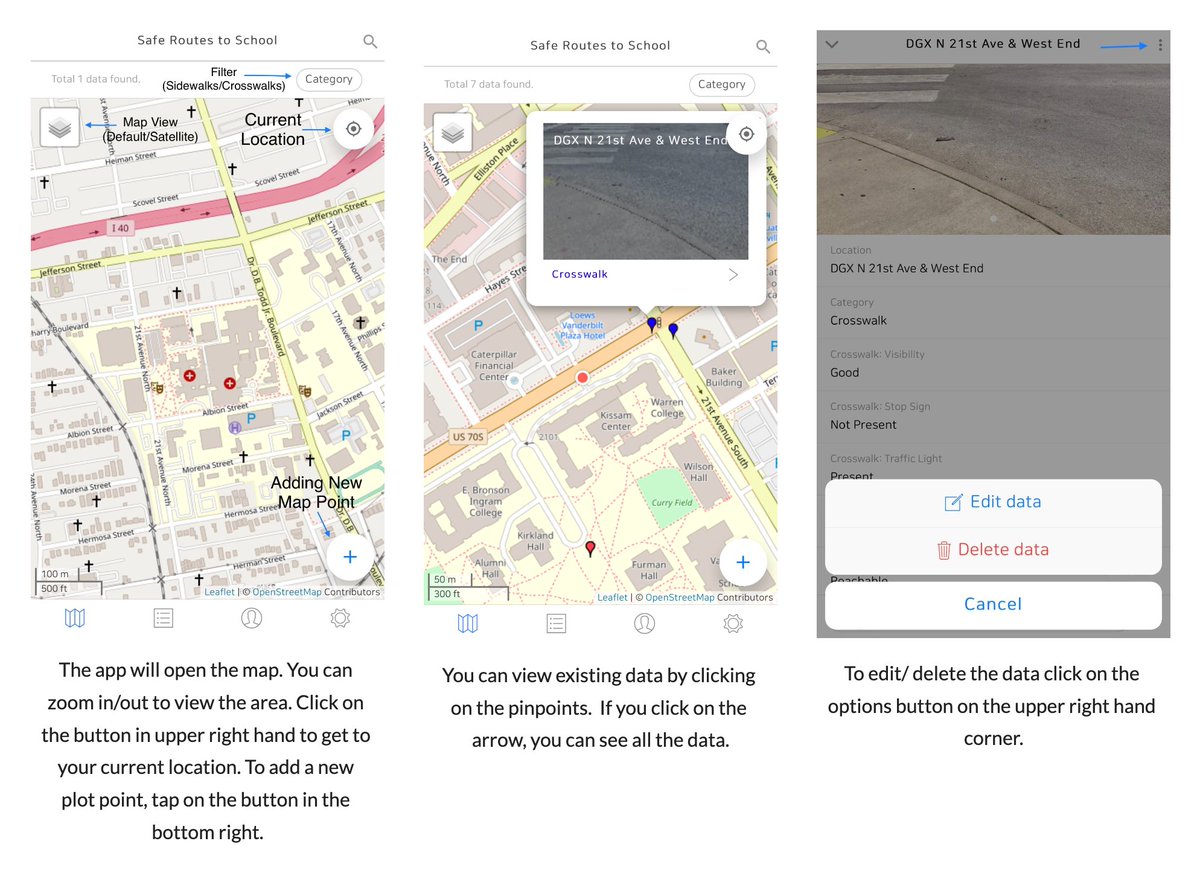Click Location value DGX N 21st Ave & West End
This screenshot has height=879, width=1200.
[907, 268]
